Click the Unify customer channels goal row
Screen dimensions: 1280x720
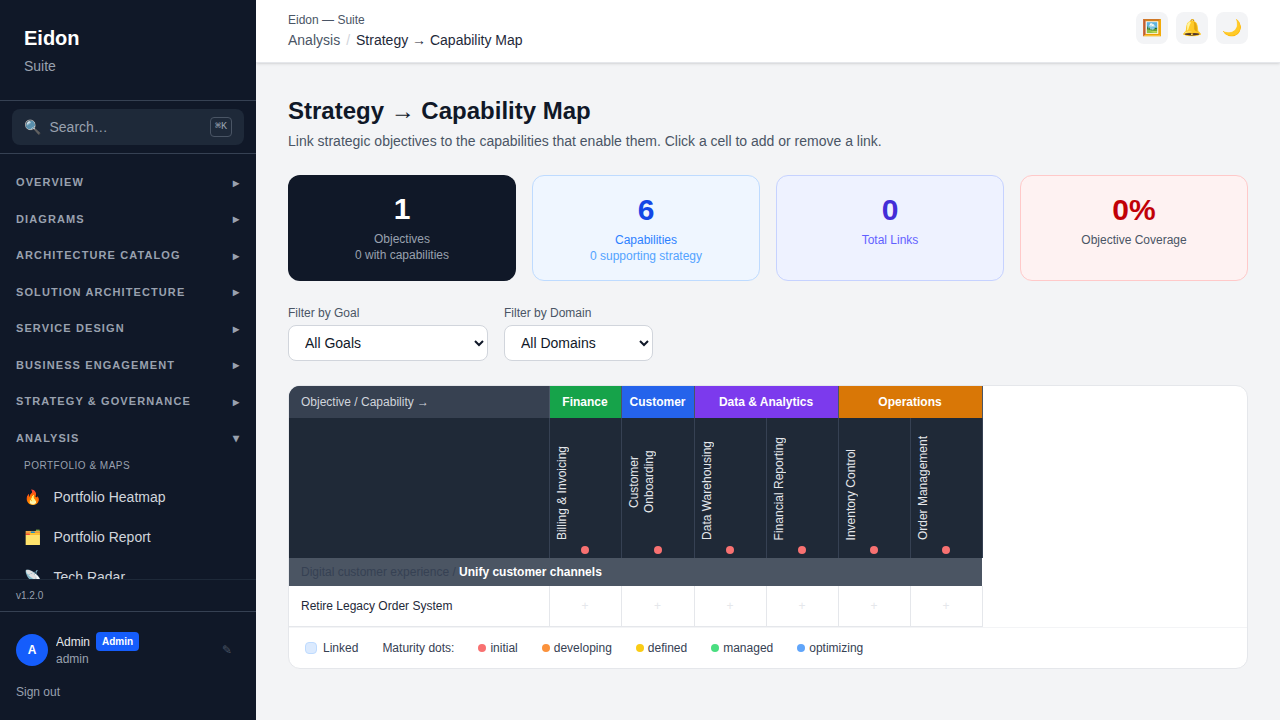[x=635, y=572]
